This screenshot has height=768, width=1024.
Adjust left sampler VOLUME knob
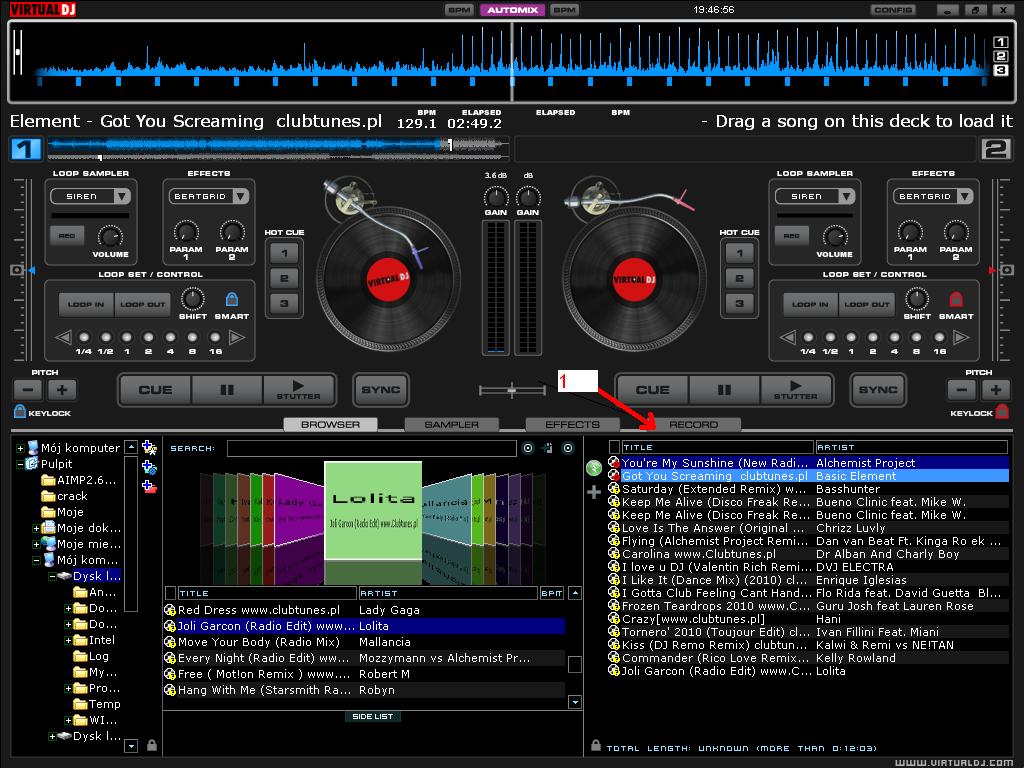[110, 236]
